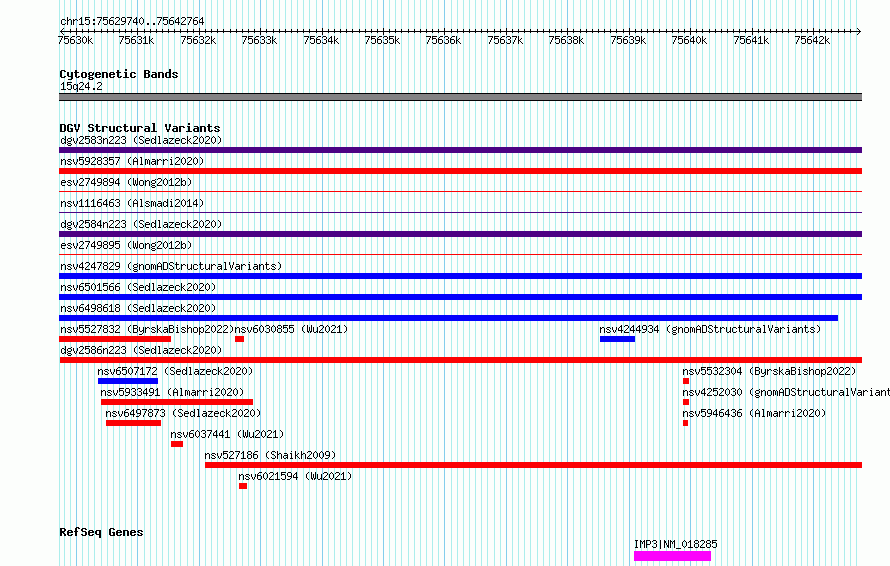Open the nsv5527832 (ByrskaBishop2022) label
The height and width of the screenshot is (566, 890).
coord(147,329)
